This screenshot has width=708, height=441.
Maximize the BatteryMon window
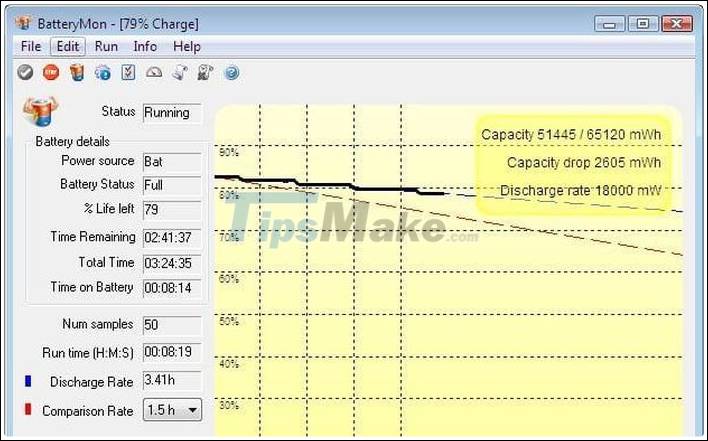tap(643, 23)
